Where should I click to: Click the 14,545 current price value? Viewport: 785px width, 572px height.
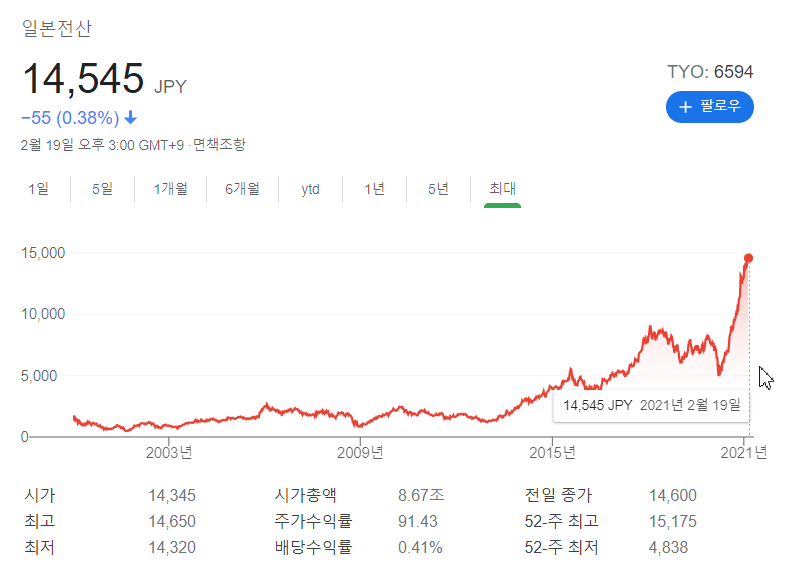83,78
